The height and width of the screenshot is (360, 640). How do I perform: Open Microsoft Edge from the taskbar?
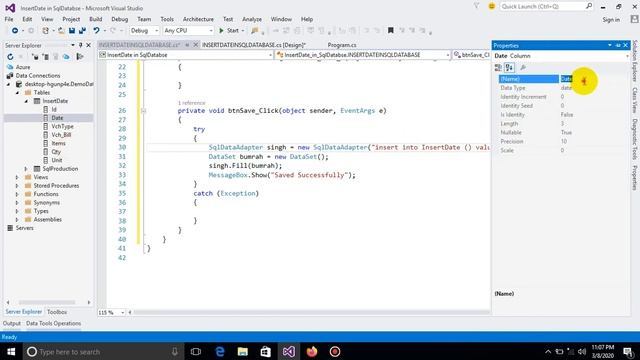click(x=220, y=351)
